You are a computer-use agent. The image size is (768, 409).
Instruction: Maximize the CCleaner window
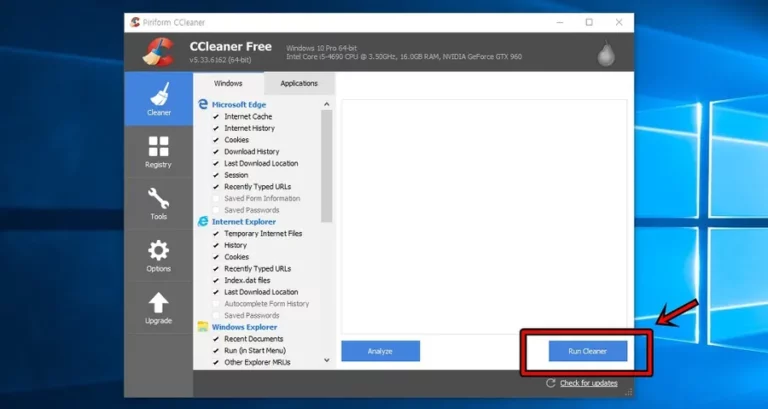coord(589,23)
